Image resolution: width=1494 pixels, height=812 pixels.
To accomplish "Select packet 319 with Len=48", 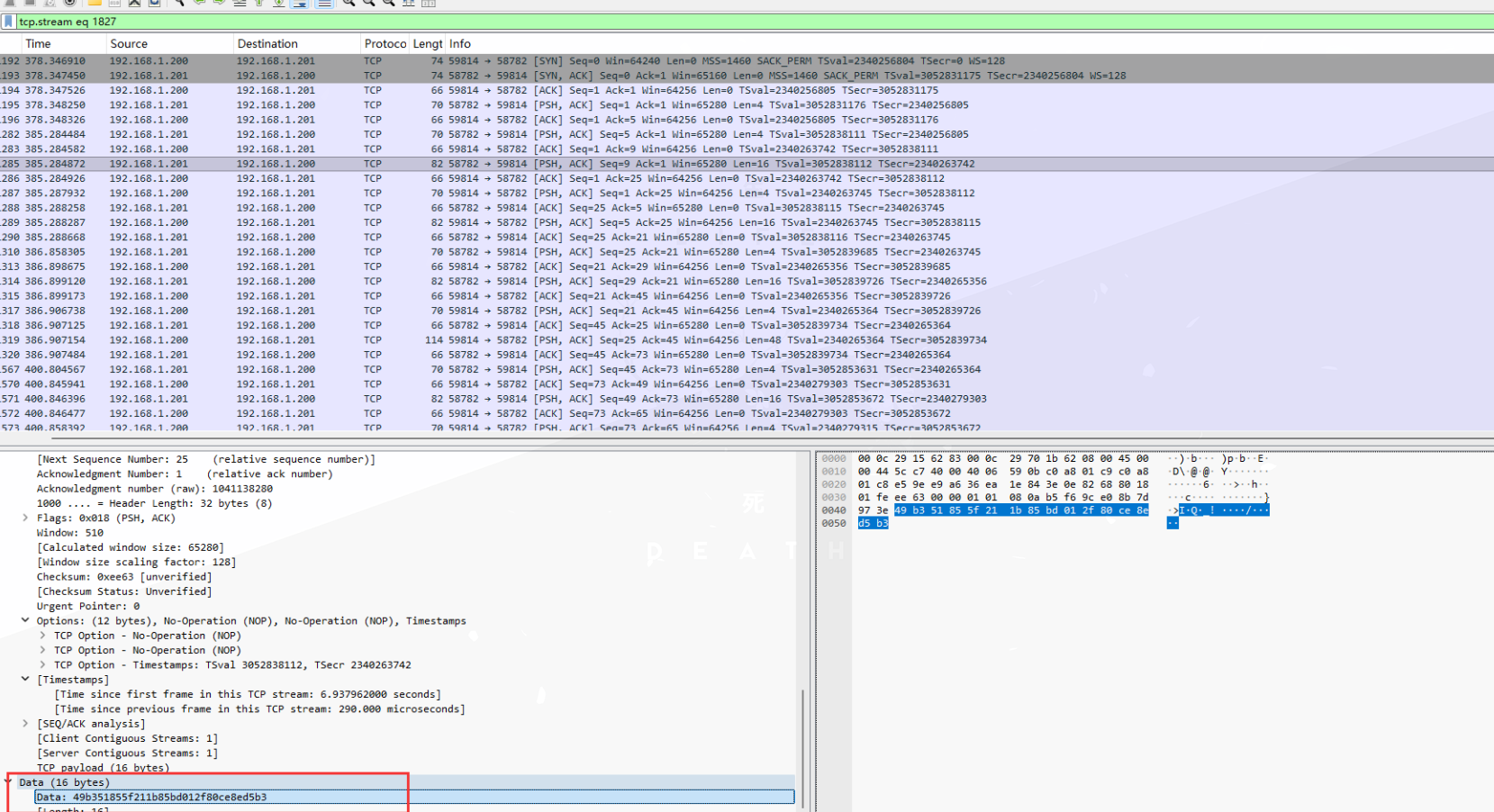I will (x=540, y=340).
